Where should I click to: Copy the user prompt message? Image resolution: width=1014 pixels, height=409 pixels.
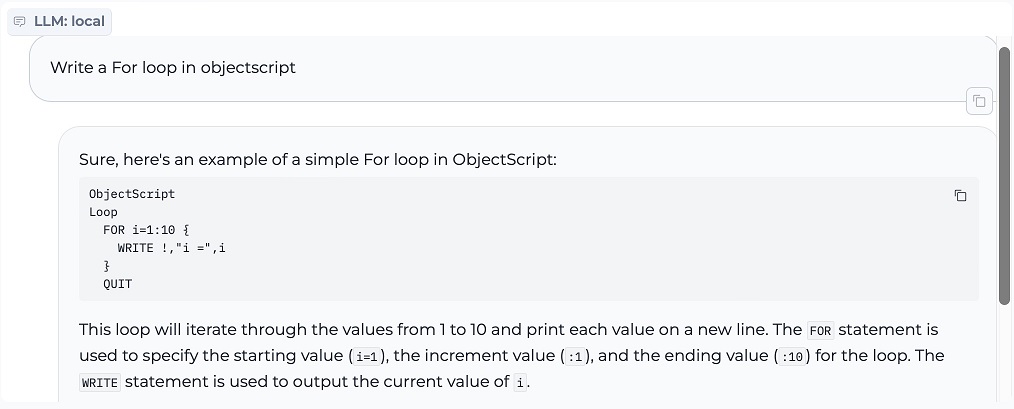pos(979,100)
